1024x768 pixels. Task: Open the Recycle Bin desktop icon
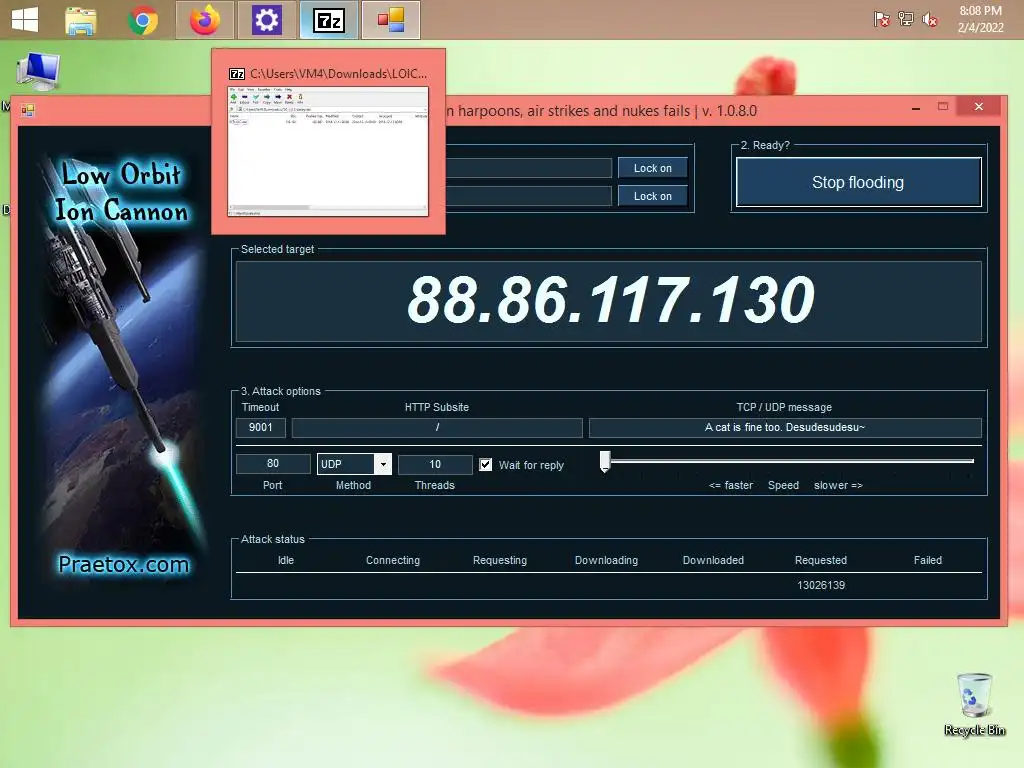pyautogui.click(x=974, y=704)
